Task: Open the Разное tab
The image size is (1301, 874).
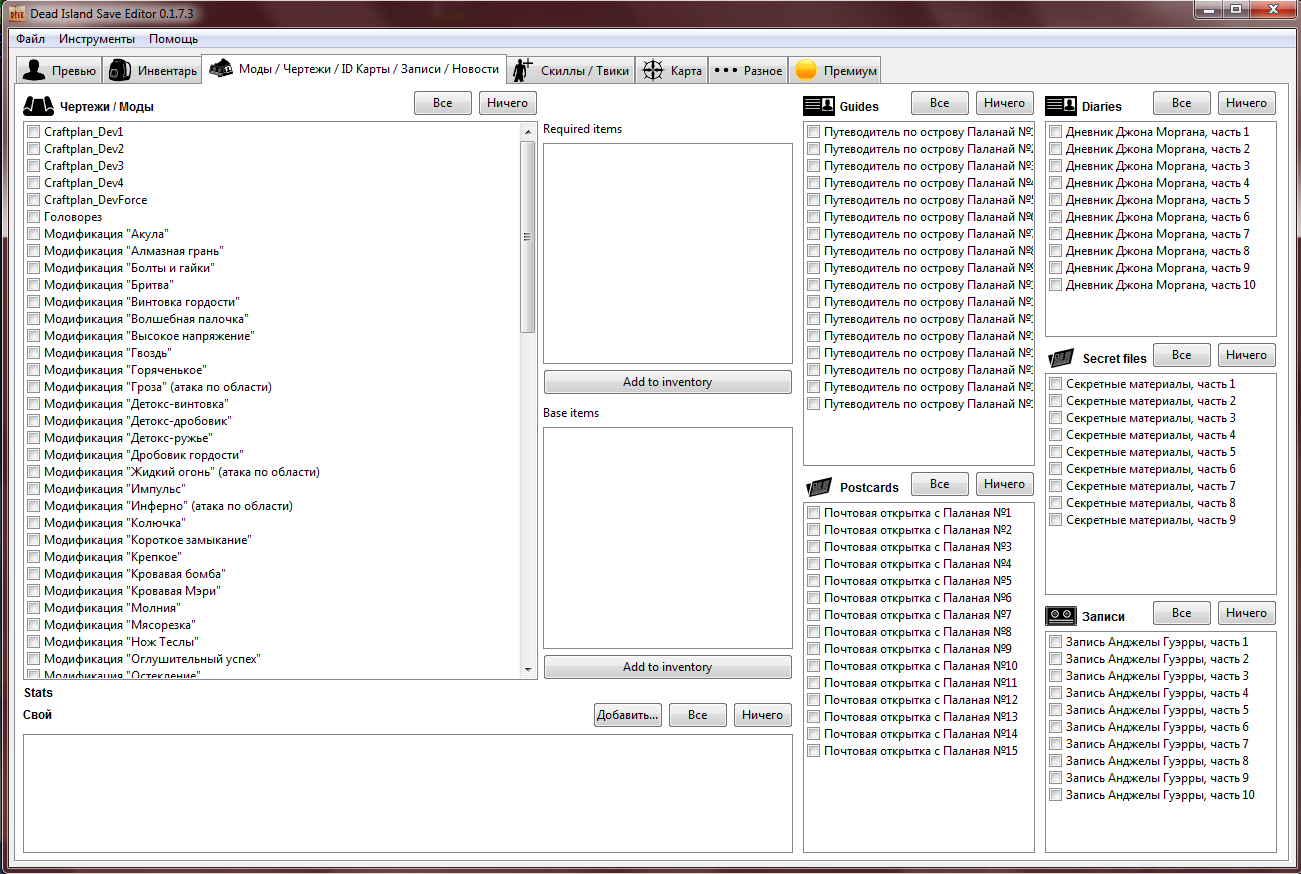Action: point(748,70)
